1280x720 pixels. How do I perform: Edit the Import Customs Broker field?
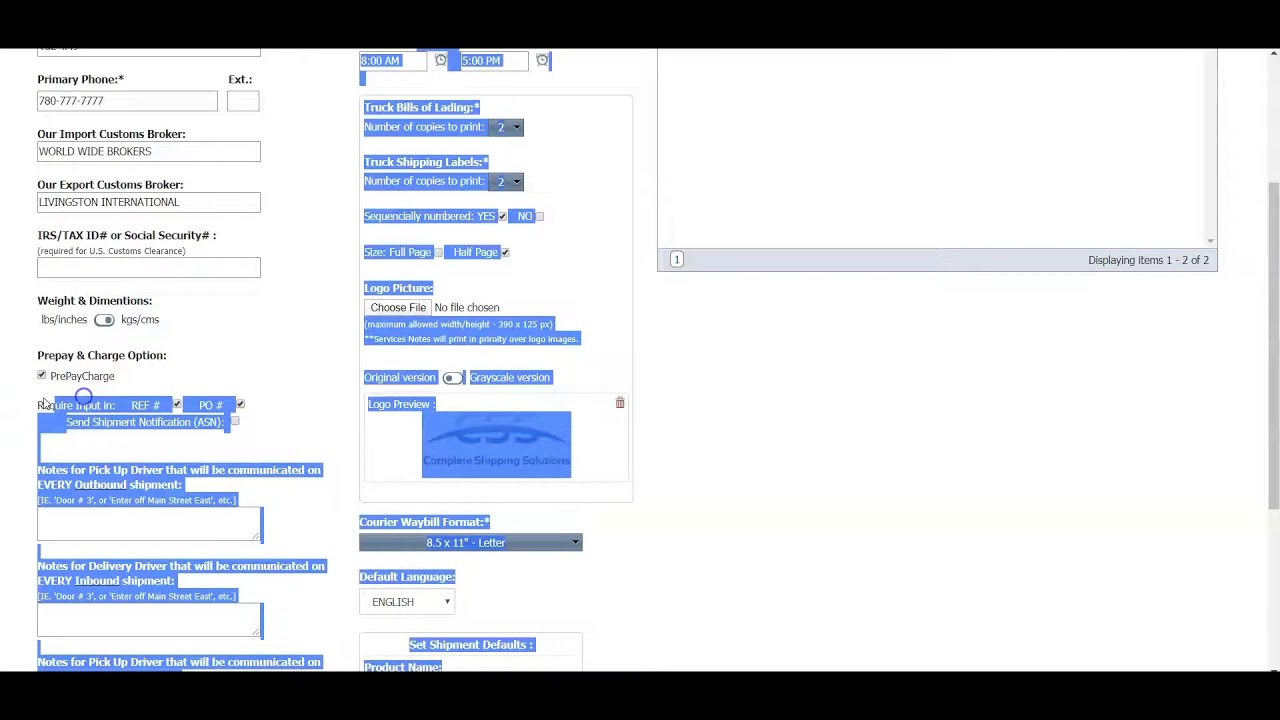click(149, 152)
